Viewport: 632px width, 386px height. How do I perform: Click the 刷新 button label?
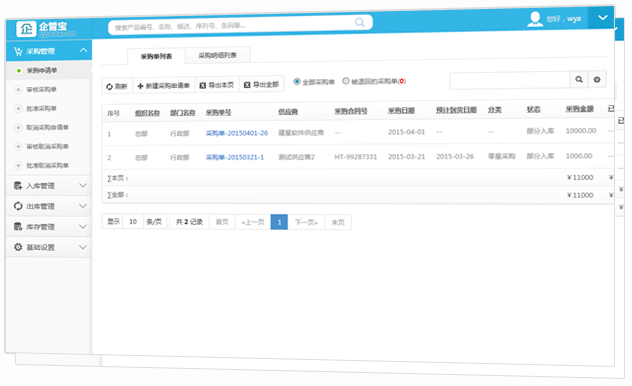click(x=121, y=86)
